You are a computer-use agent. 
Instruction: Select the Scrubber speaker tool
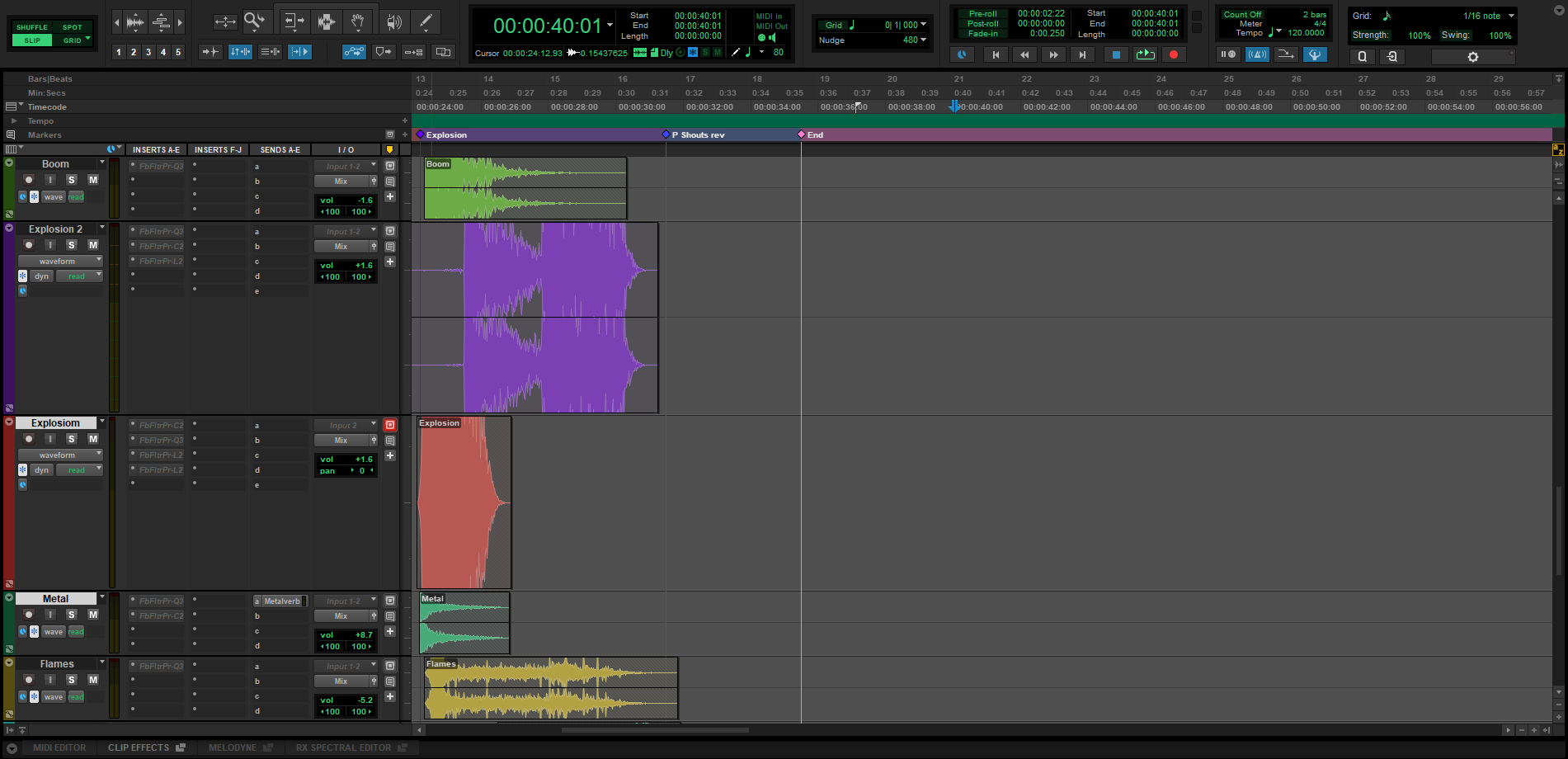[x=394, y=21]
